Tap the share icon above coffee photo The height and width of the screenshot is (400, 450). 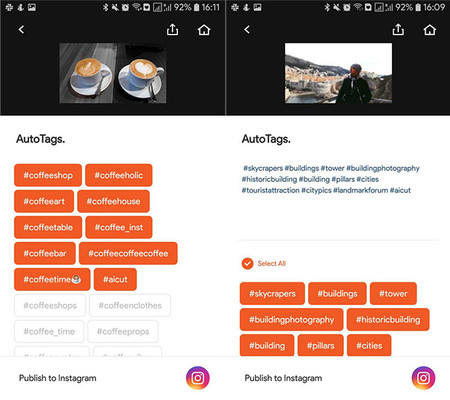click(172, 30)
